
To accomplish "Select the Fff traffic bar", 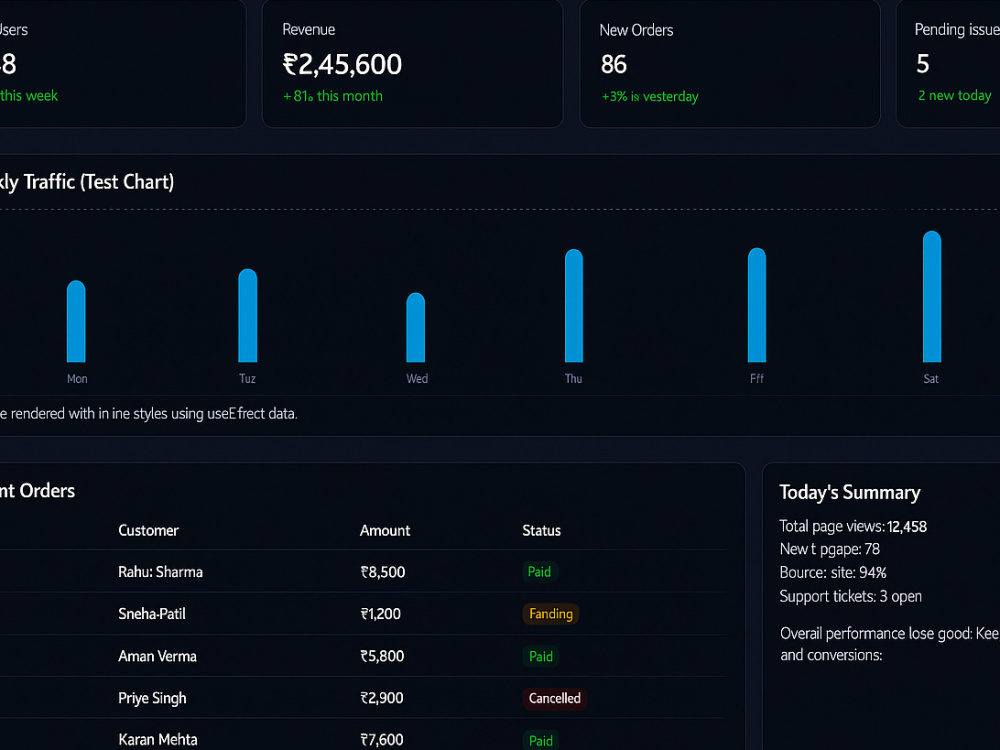I will tap(756, 305).
